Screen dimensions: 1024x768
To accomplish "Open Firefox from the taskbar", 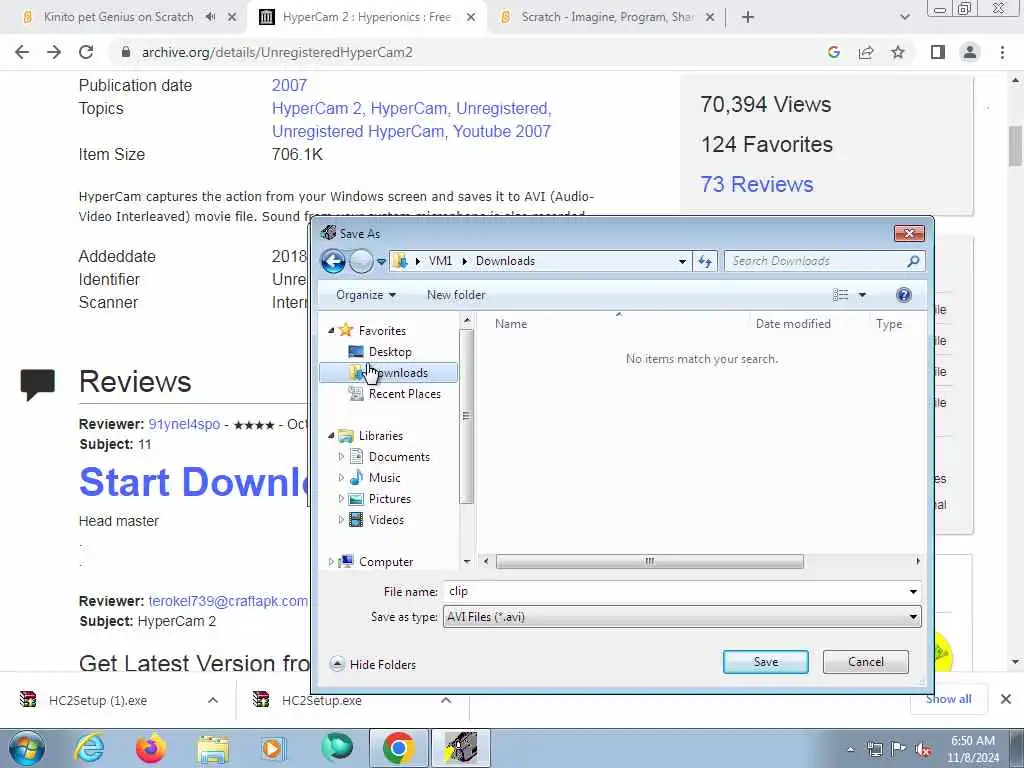I will click(x=151, y=748).
